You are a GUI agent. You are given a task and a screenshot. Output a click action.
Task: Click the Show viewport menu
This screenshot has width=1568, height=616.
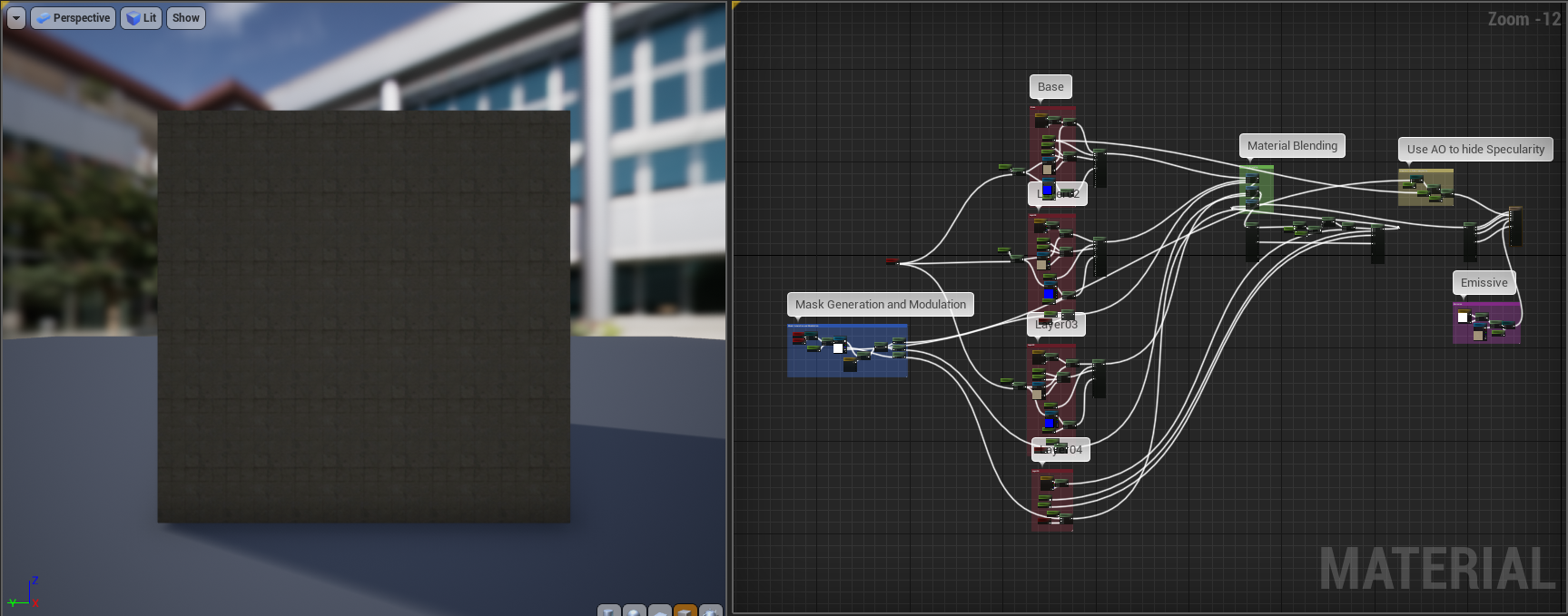pos(185,18)
